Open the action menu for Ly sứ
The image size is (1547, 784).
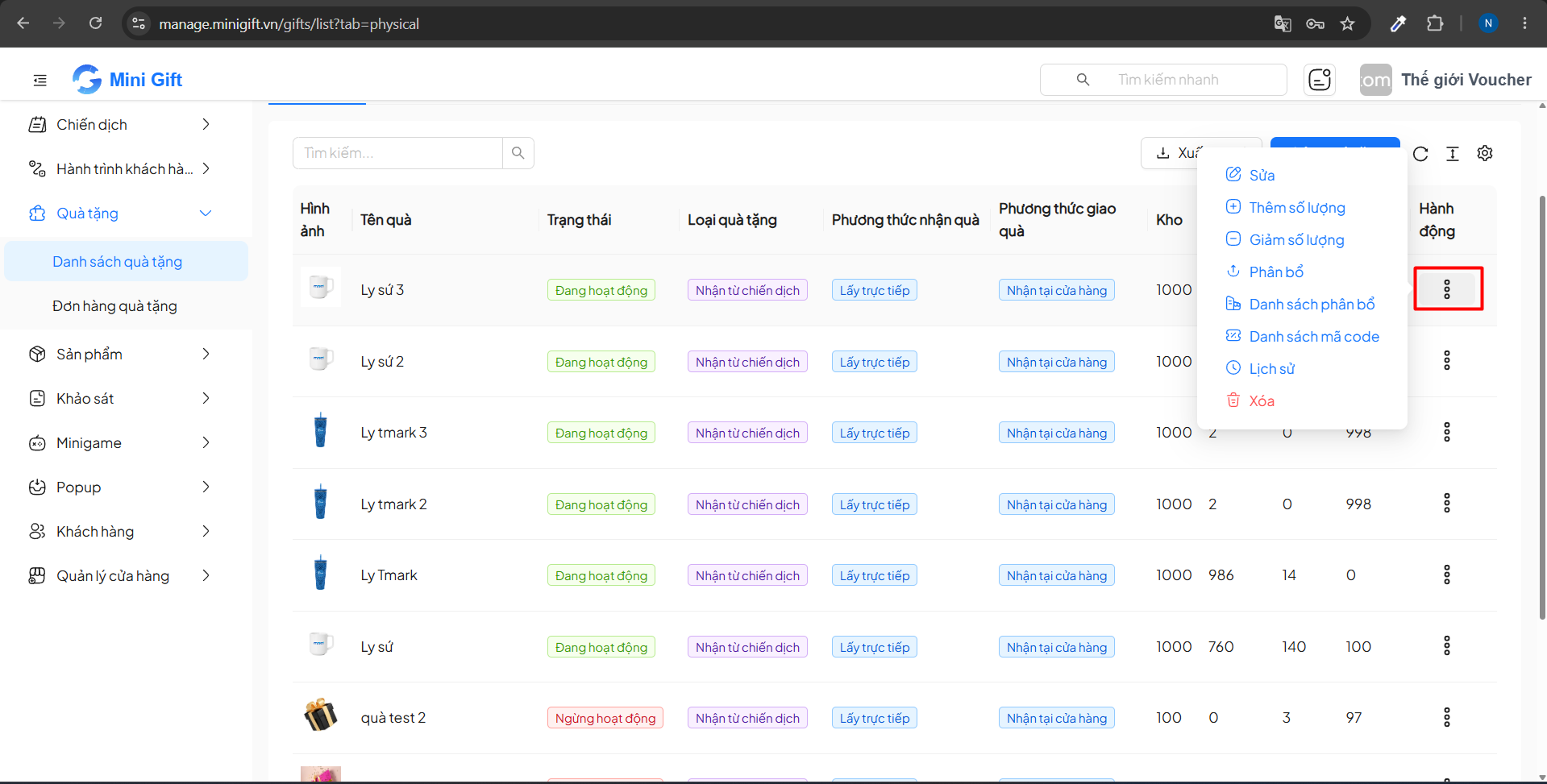[1447, 645]
